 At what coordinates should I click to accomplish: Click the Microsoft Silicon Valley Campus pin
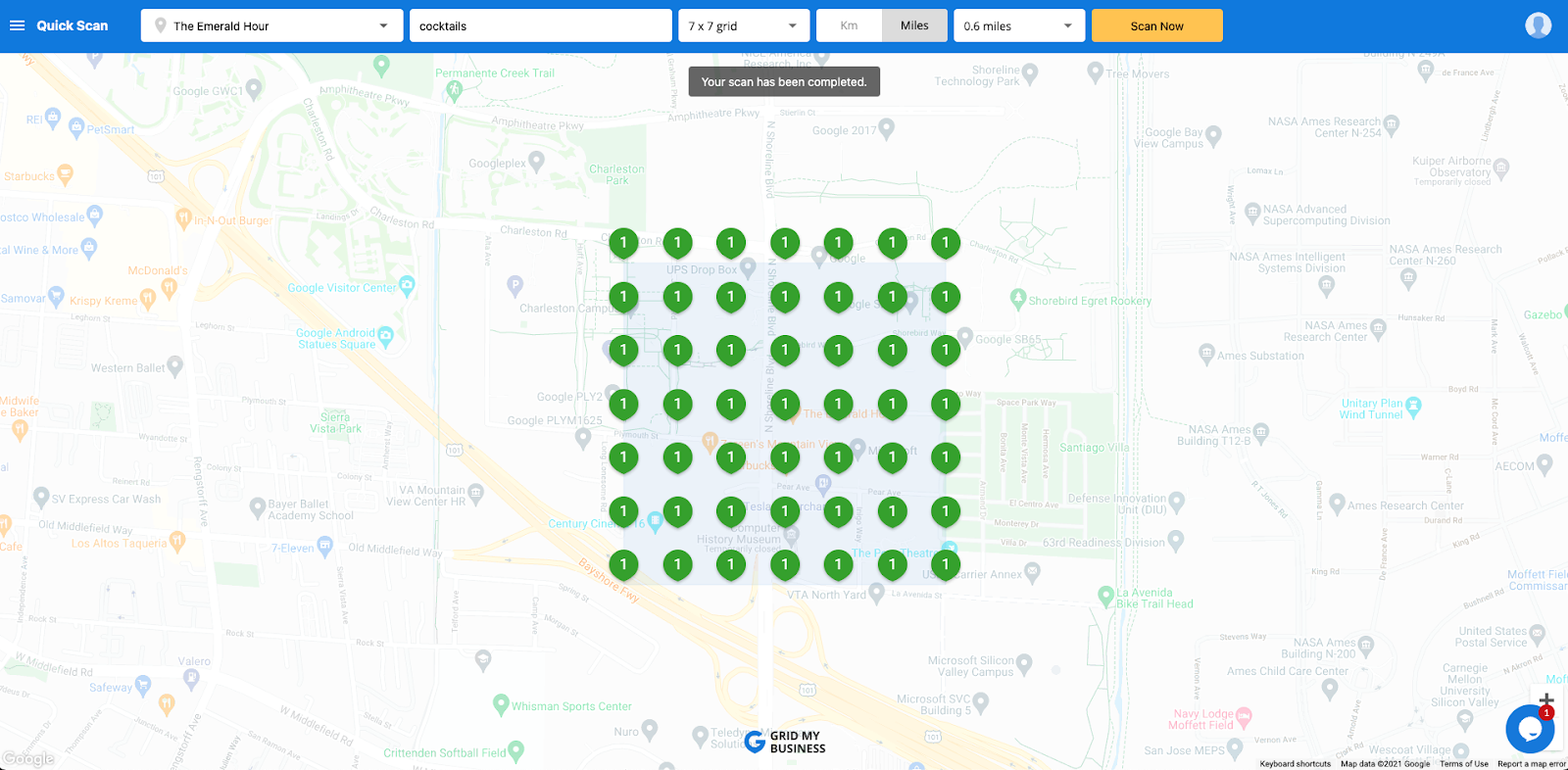pyautogui.click(x=1025, y=665)
